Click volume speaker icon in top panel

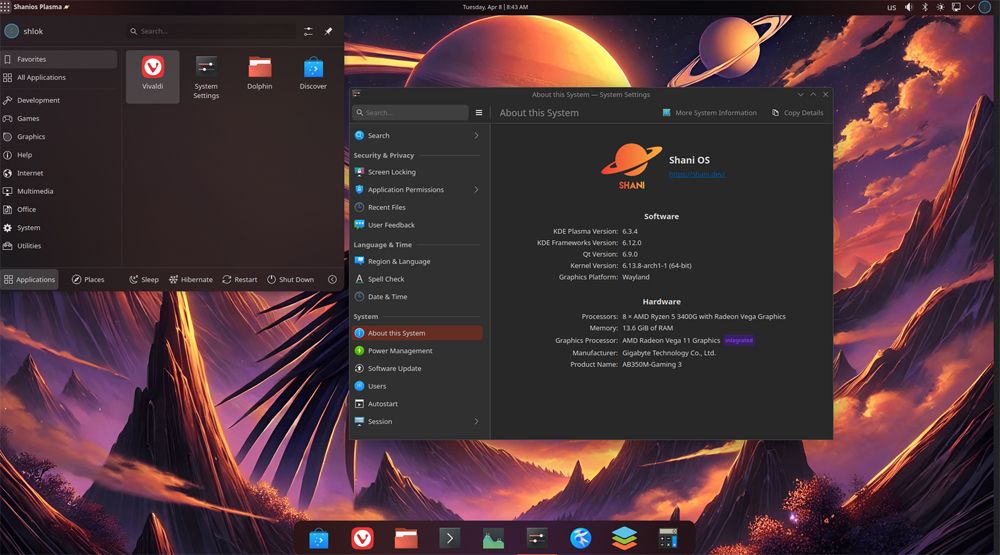pos(908,7)
